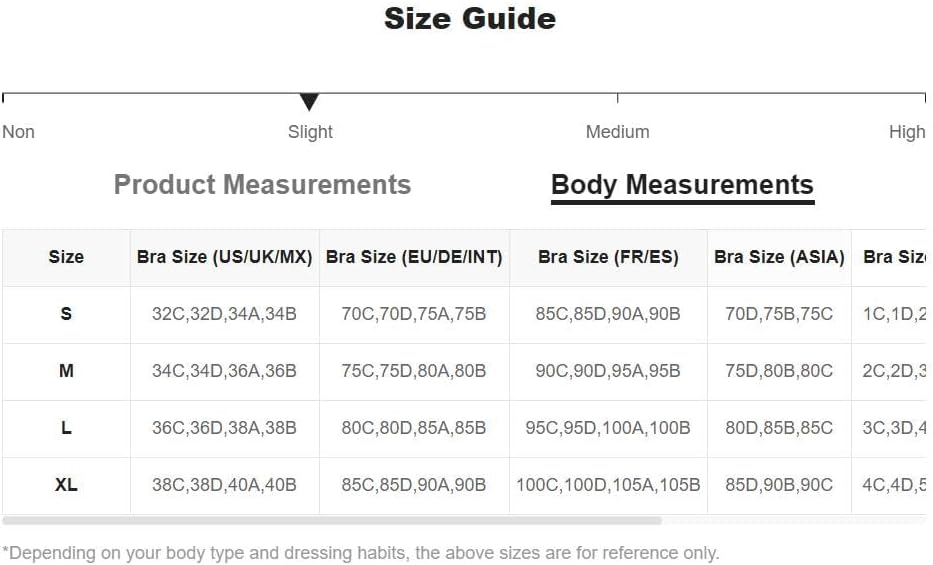
Task: Click the Non stretch level label
Action: [19, 132]
